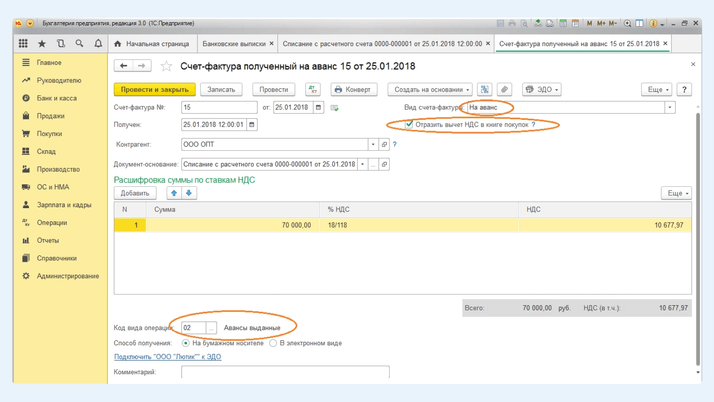
Task: Click the 'Подключить ООО Лютик к ЭДО' link
Action: point(167,357)
